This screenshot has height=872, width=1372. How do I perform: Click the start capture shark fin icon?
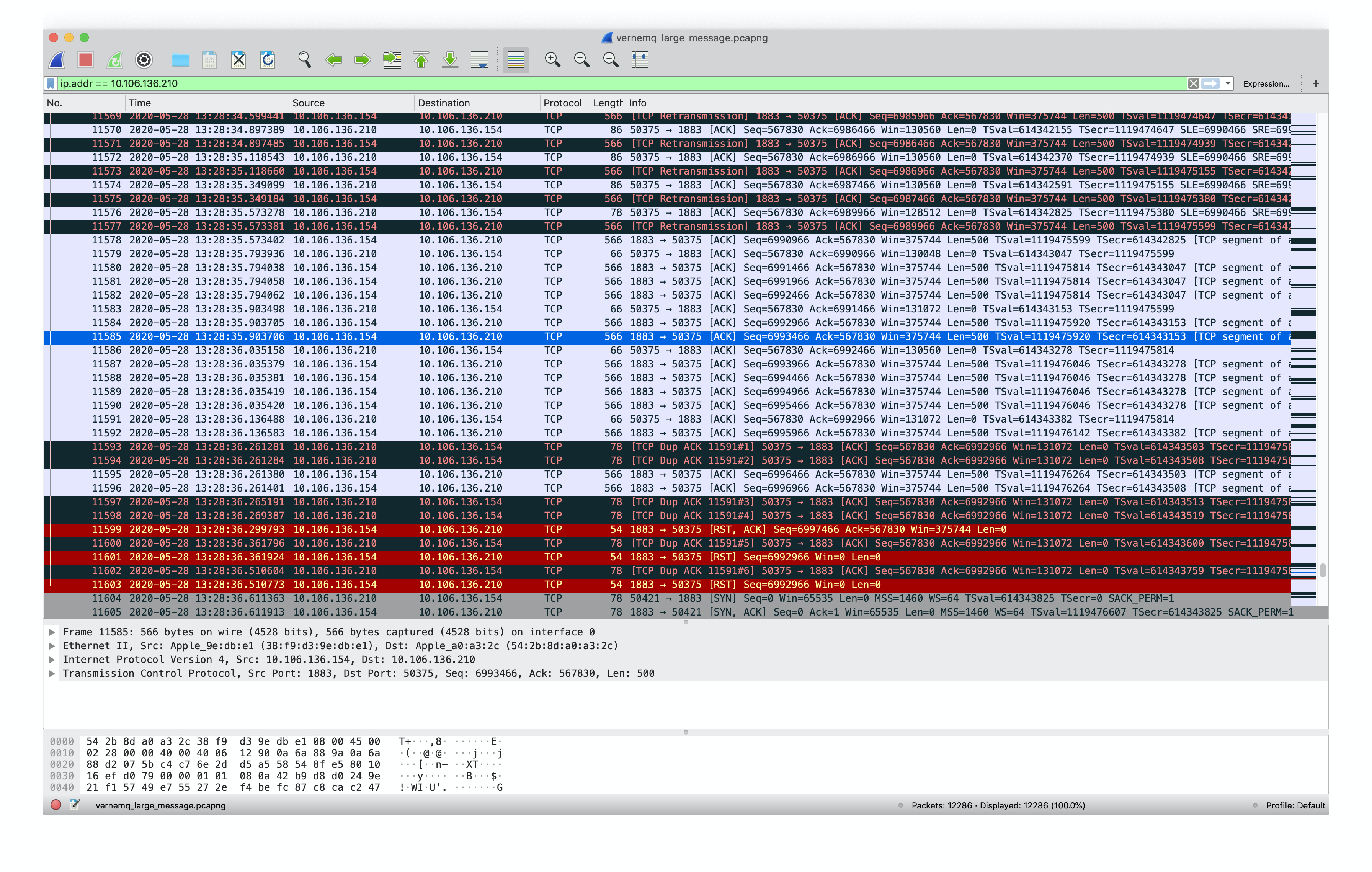pos(57,60)
